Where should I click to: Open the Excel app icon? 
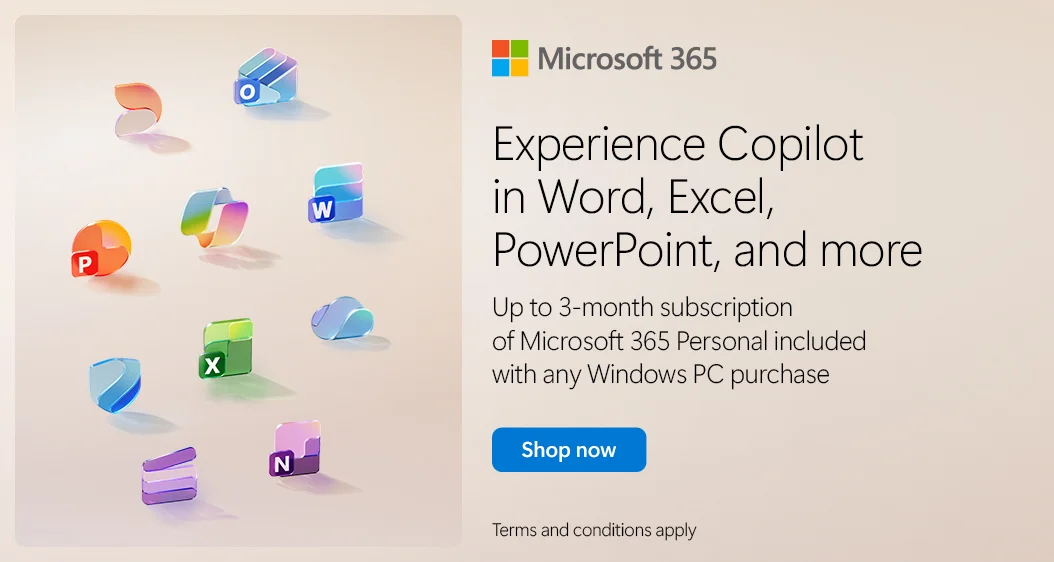coord(226,349)
